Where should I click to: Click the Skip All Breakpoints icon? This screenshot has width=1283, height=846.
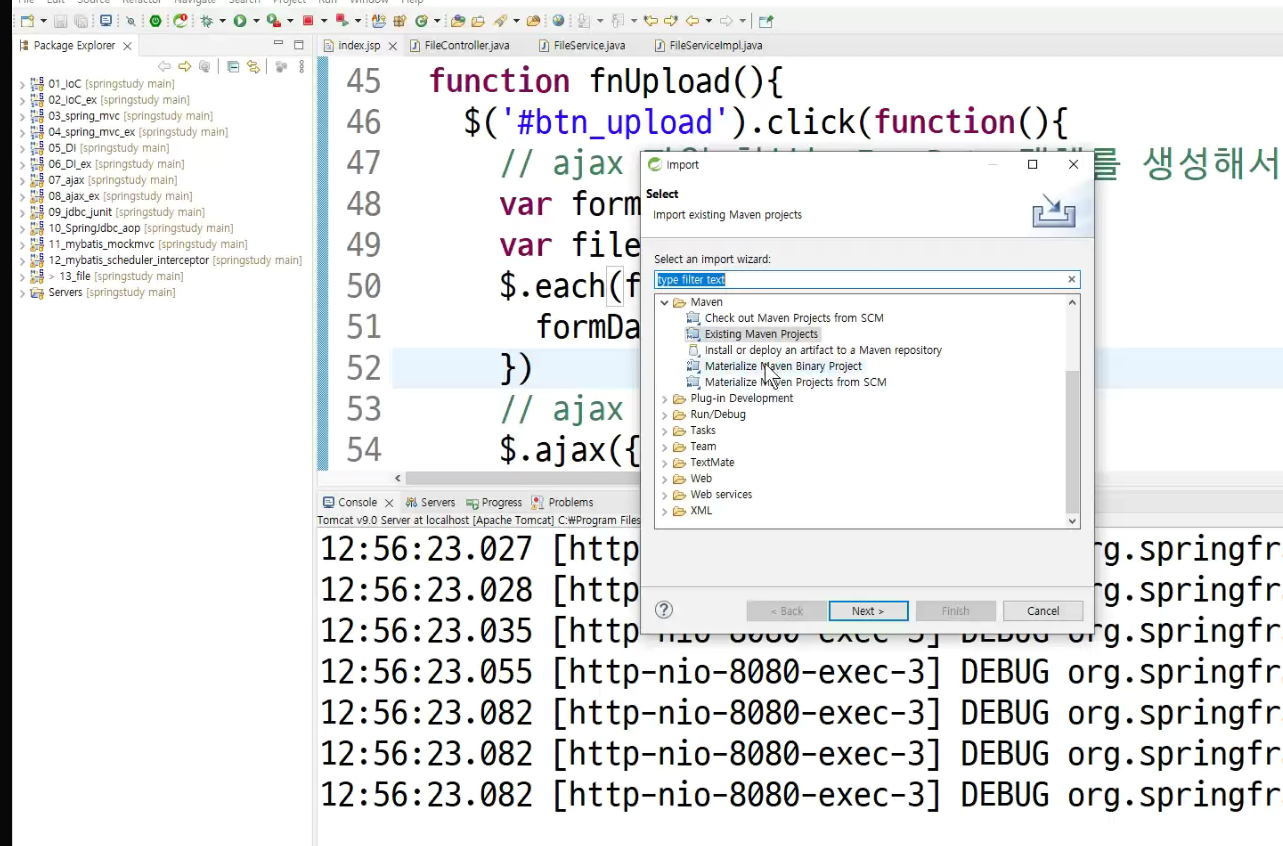[x=130, y=20]
